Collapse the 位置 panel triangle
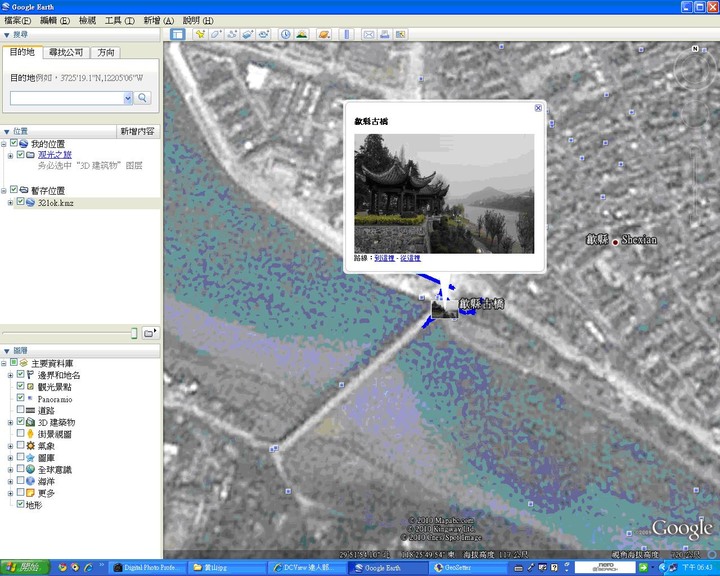The height and width of the screenshot is (576, 720). [6, 132]
